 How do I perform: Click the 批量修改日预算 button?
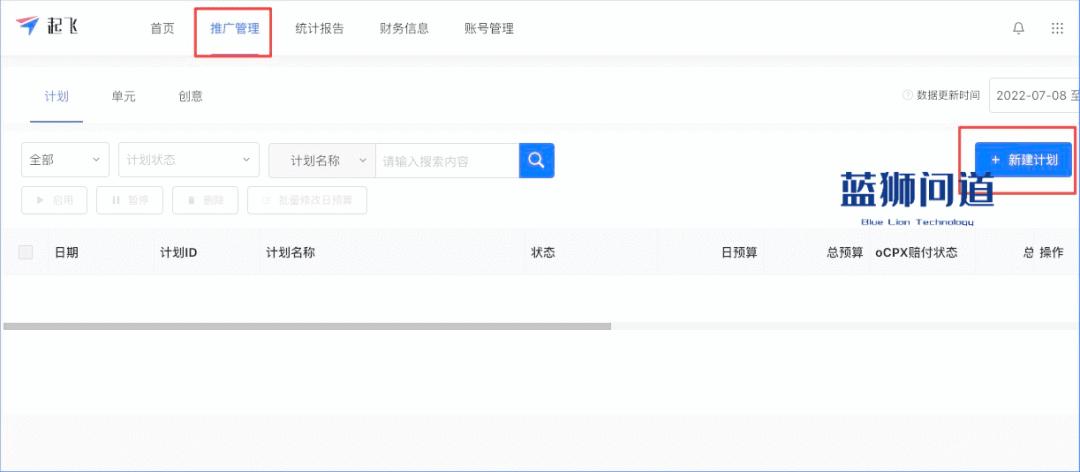pyautogui.click(x=307, y=200)
